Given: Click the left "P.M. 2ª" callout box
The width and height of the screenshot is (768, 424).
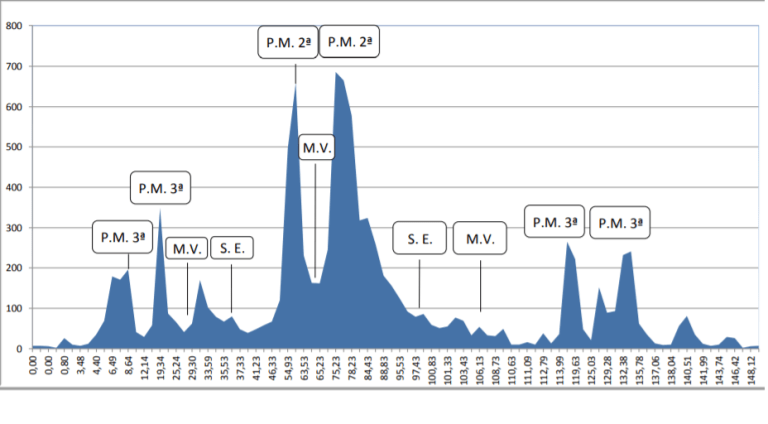Looking at the screenshot, I should [x=288, y=42].
